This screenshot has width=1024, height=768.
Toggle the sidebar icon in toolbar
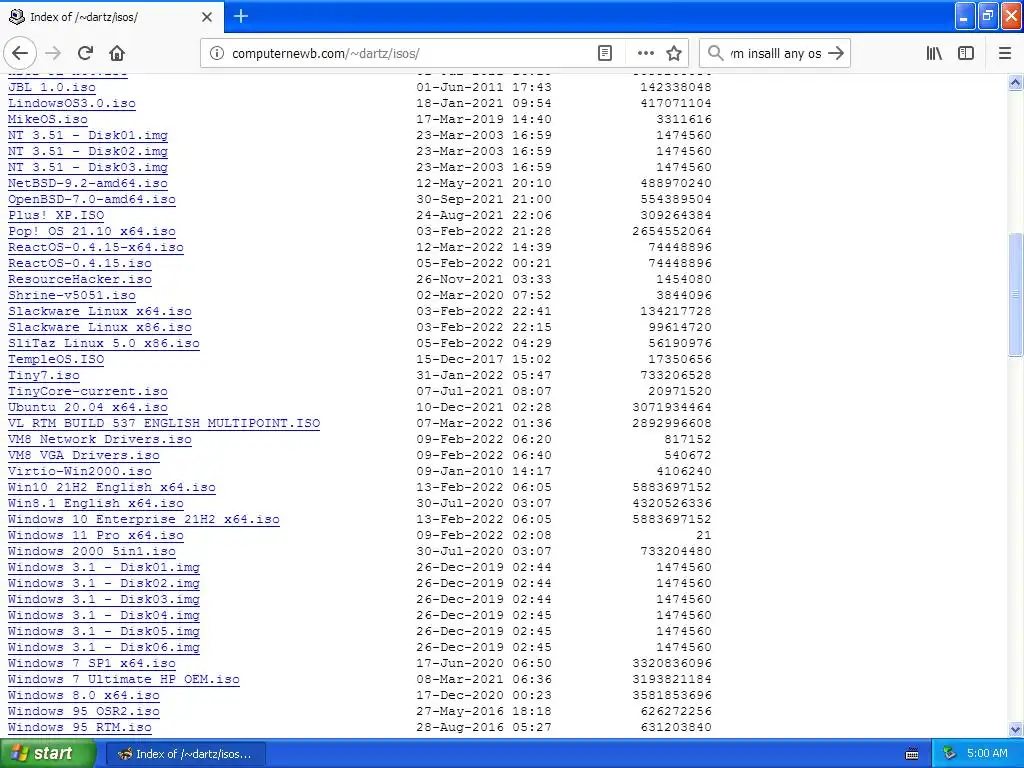coord(966,53)
